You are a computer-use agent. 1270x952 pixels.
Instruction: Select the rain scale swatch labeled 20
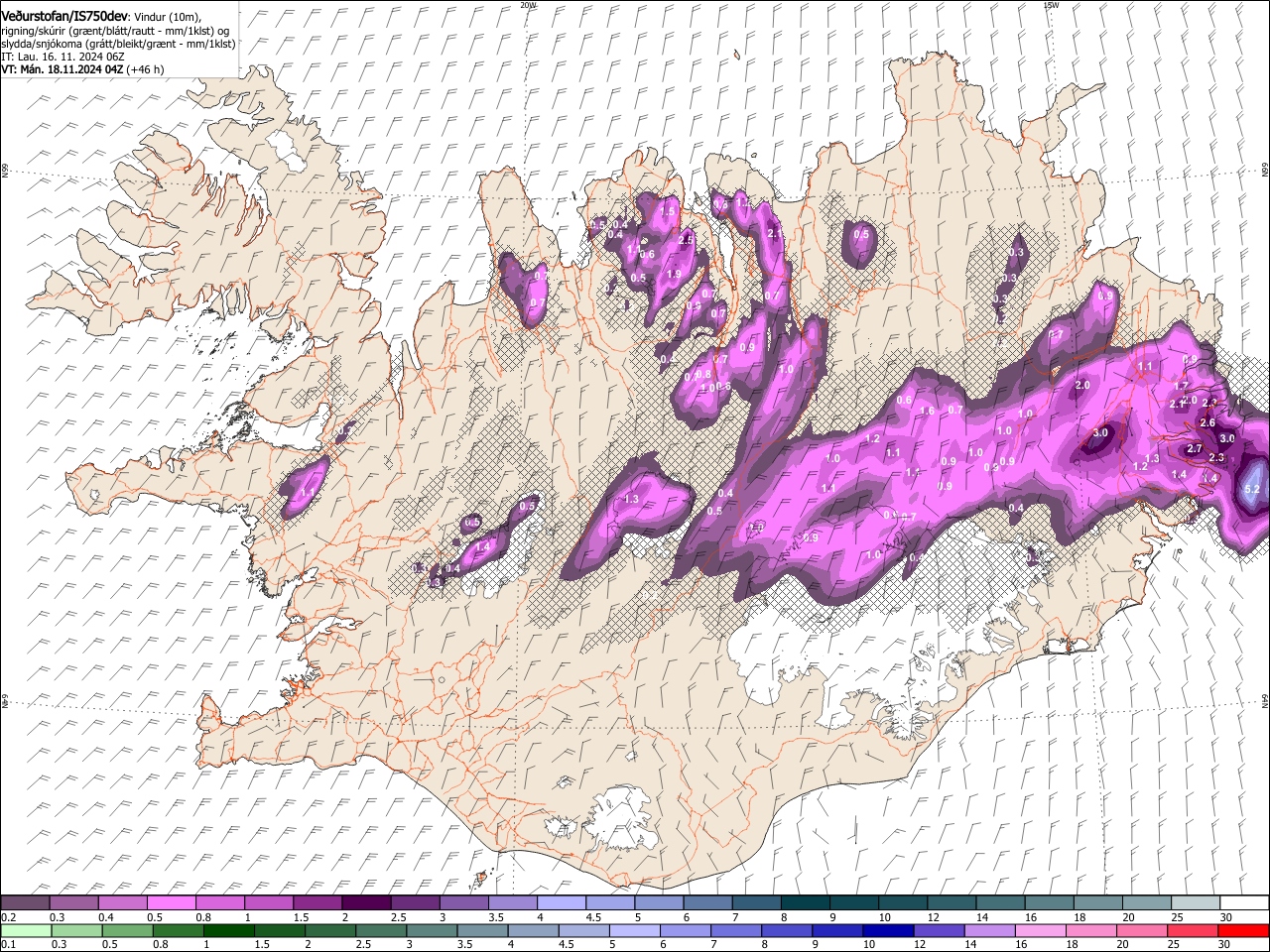[x=1142, y=930]
